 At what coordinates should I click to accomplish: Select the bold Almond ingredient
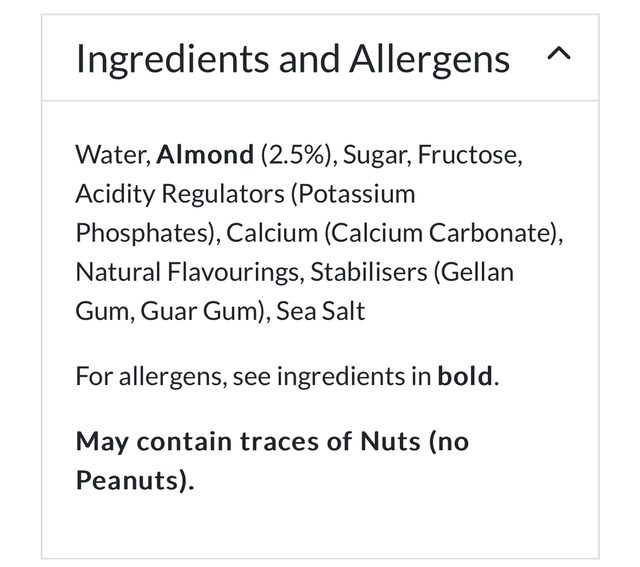[206, 155]
